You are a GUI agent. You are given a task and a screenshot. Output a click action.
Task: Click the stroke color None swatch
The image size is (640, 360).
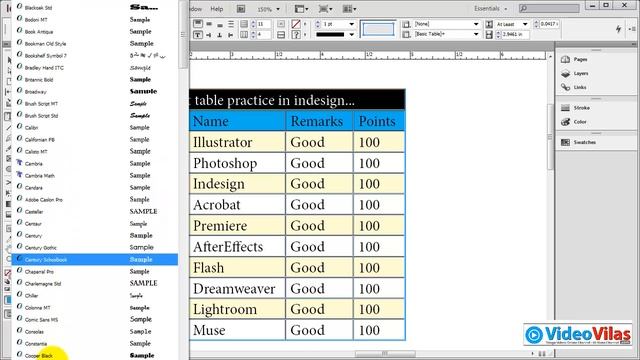pyautogui.click(x=296, y=24)
